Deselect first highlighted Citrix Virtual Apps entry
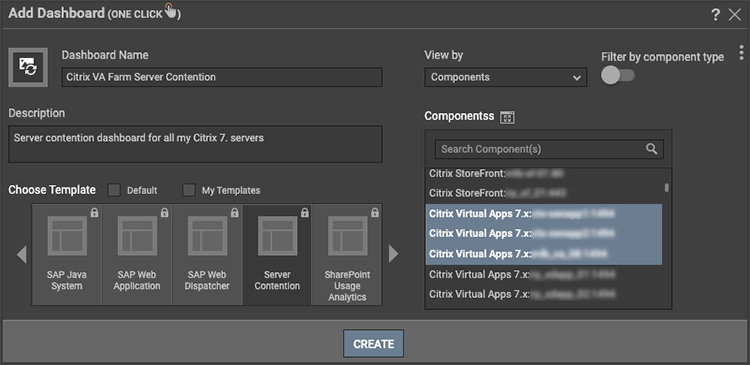Image resolution: width=750 pixels, height=365 pixels. (x=544, y=214)
